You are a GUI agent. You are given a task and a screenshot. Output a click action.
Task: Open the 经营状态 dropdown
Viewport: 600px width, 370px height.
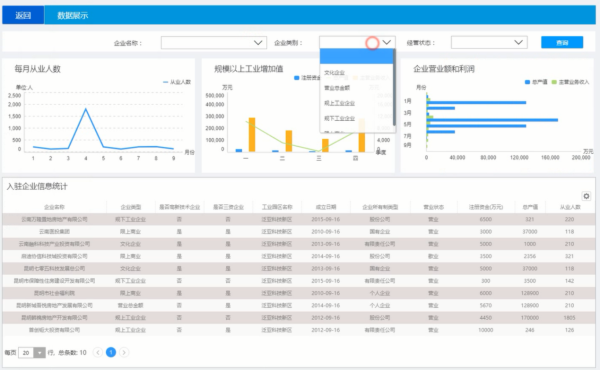pos(489,42)
